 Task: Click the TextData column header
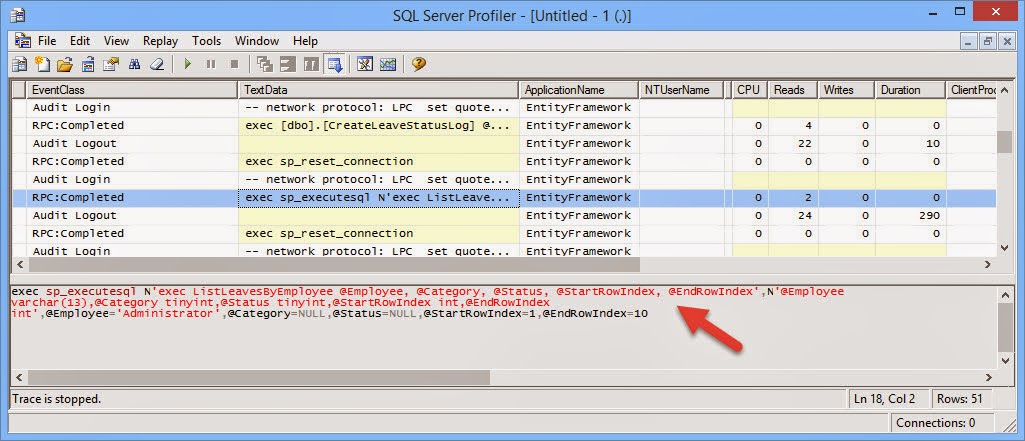[x=378, y=90]
